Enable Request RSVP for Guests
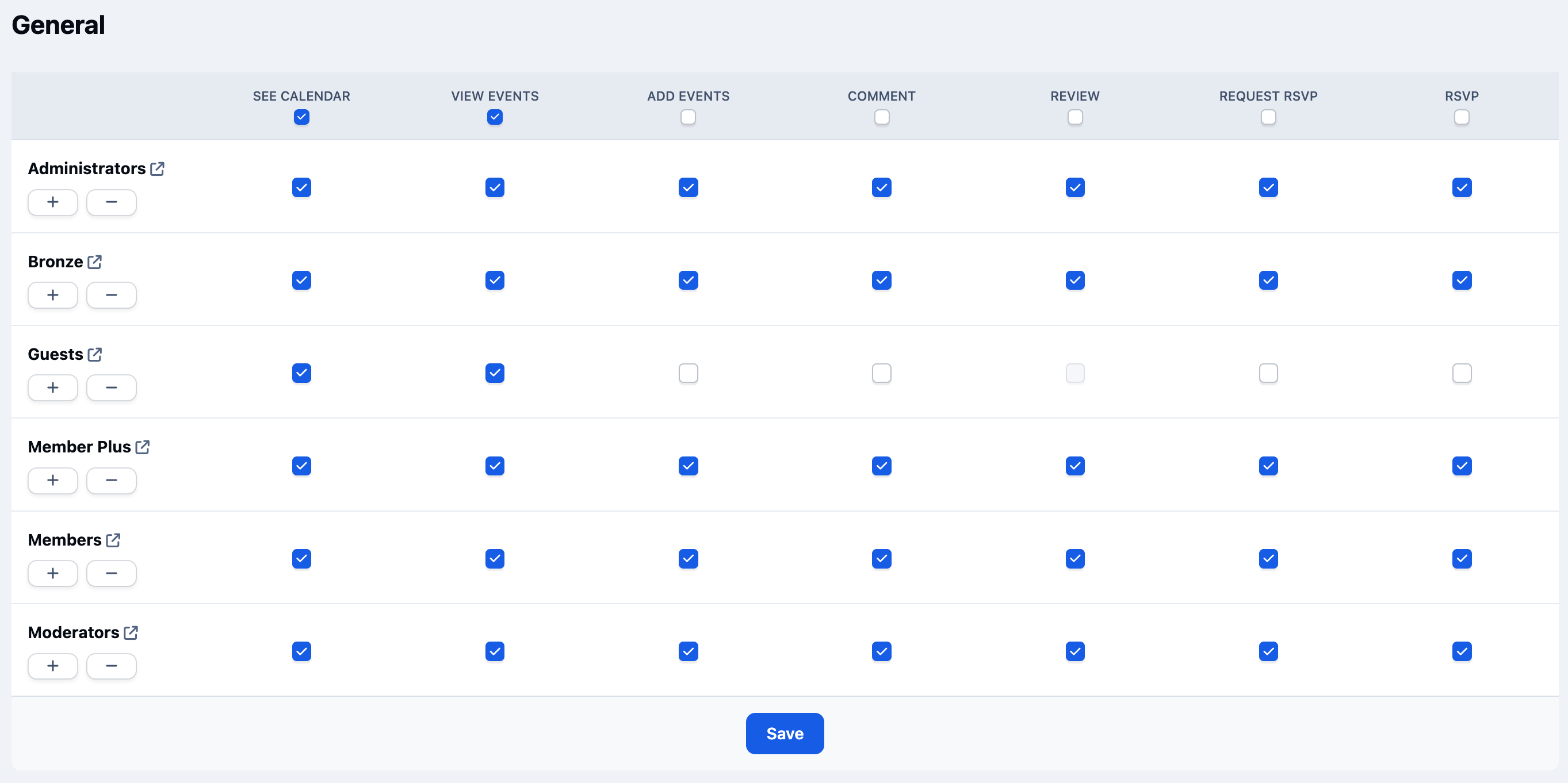The width and height of the screenshot is (1568, 783). click(1268, 373)
